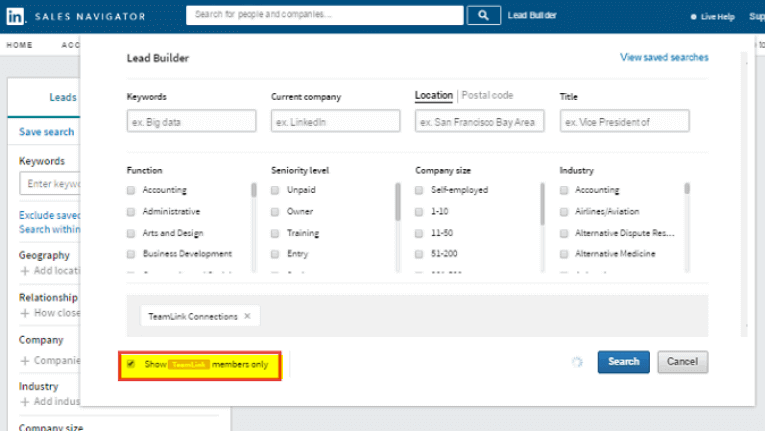Check the Alternative Medicine checkbox
765x431 pixels.
tap(564, 254)
